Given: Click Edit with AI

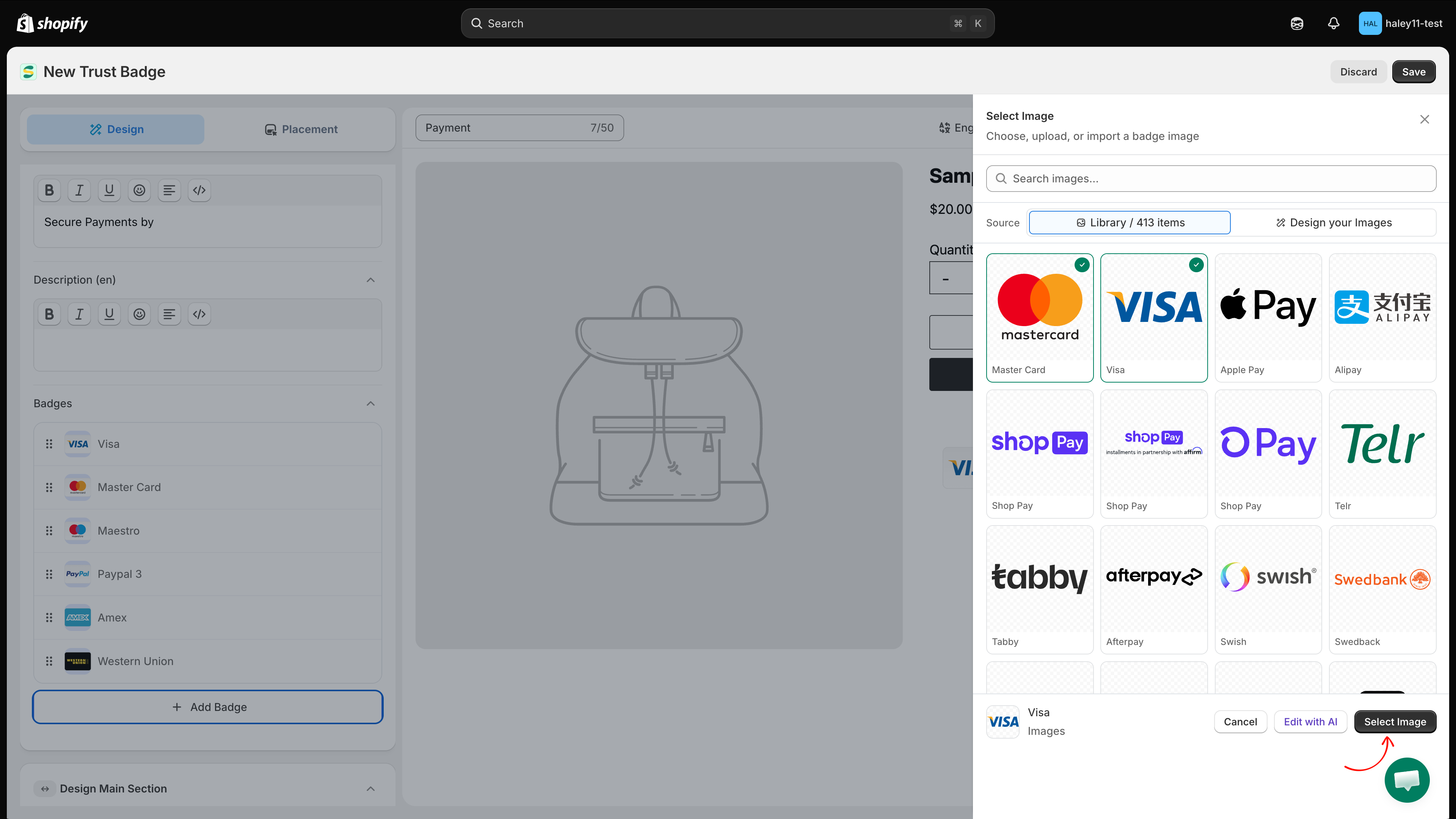Looking at the screenshot, I should point(1310,722).
